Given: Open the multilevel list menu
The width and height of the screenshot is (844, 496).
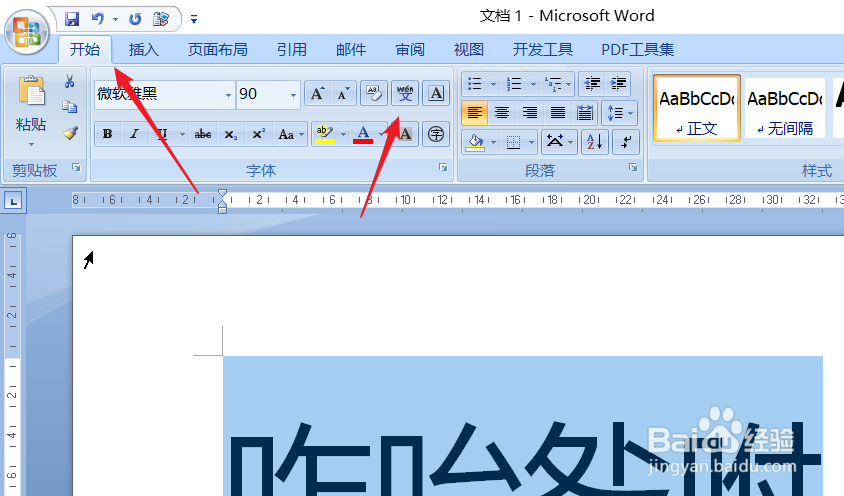Looking at the screenshot, I should (558, 83).
